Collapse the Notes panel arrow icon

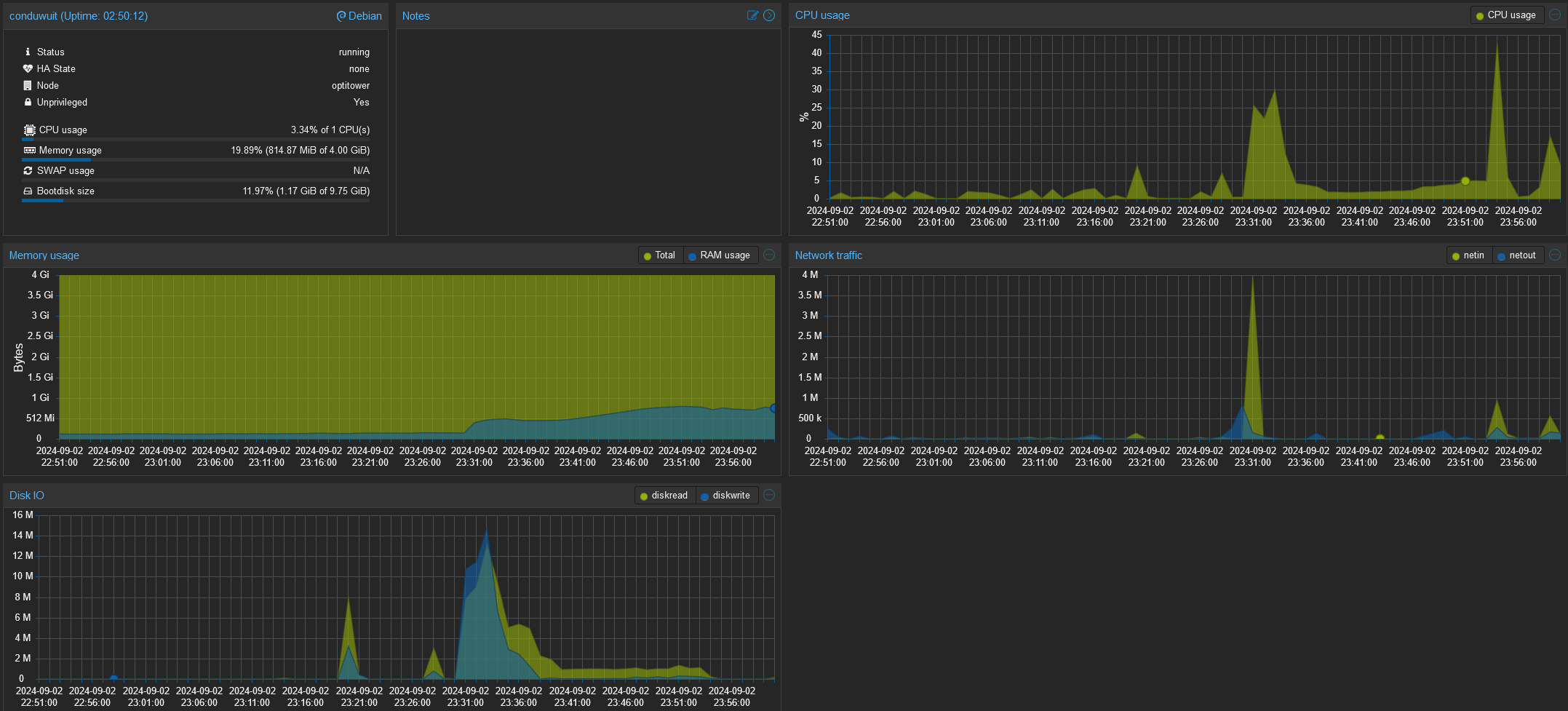tap(769, 15)
